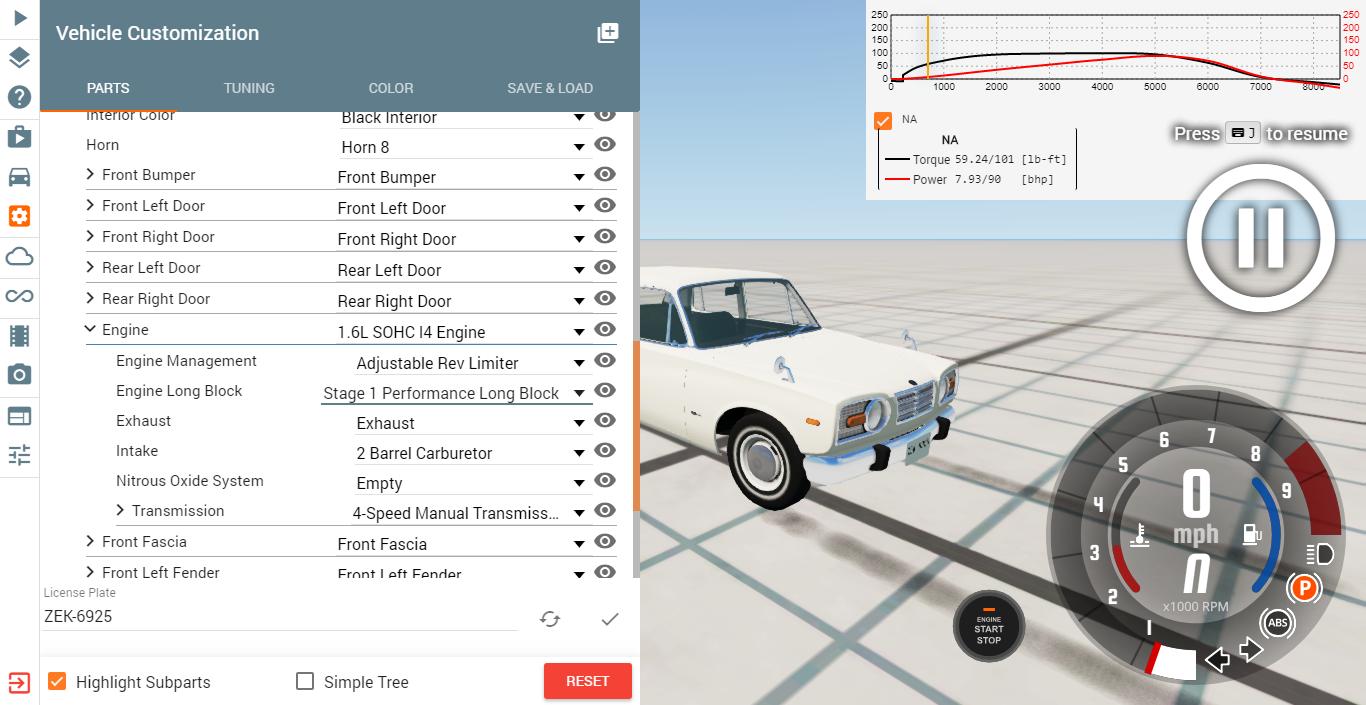Open the replay filmstrip icon
Image resolution: width=1366 pixels, height=705 pixels.
tap(19, 335)
